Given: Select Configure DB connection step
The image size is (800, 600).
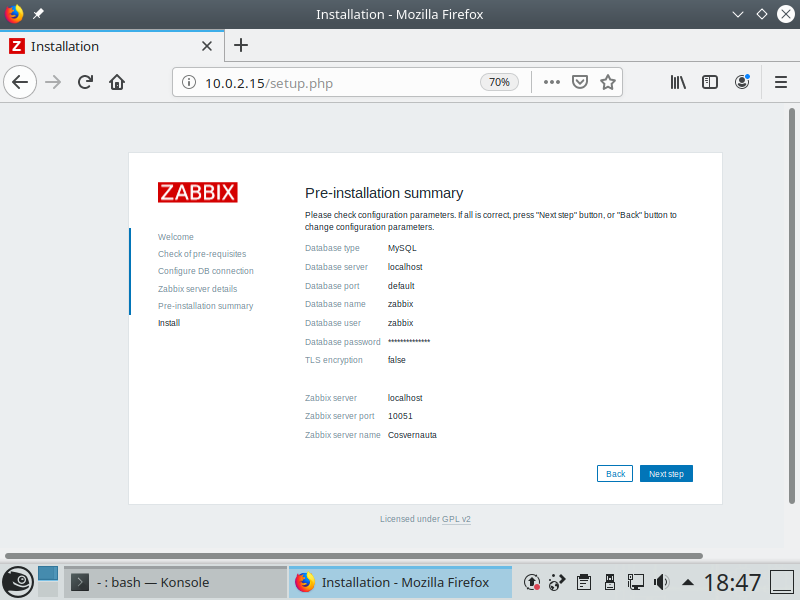Looking at the screenshot, I should pos(206,271).
